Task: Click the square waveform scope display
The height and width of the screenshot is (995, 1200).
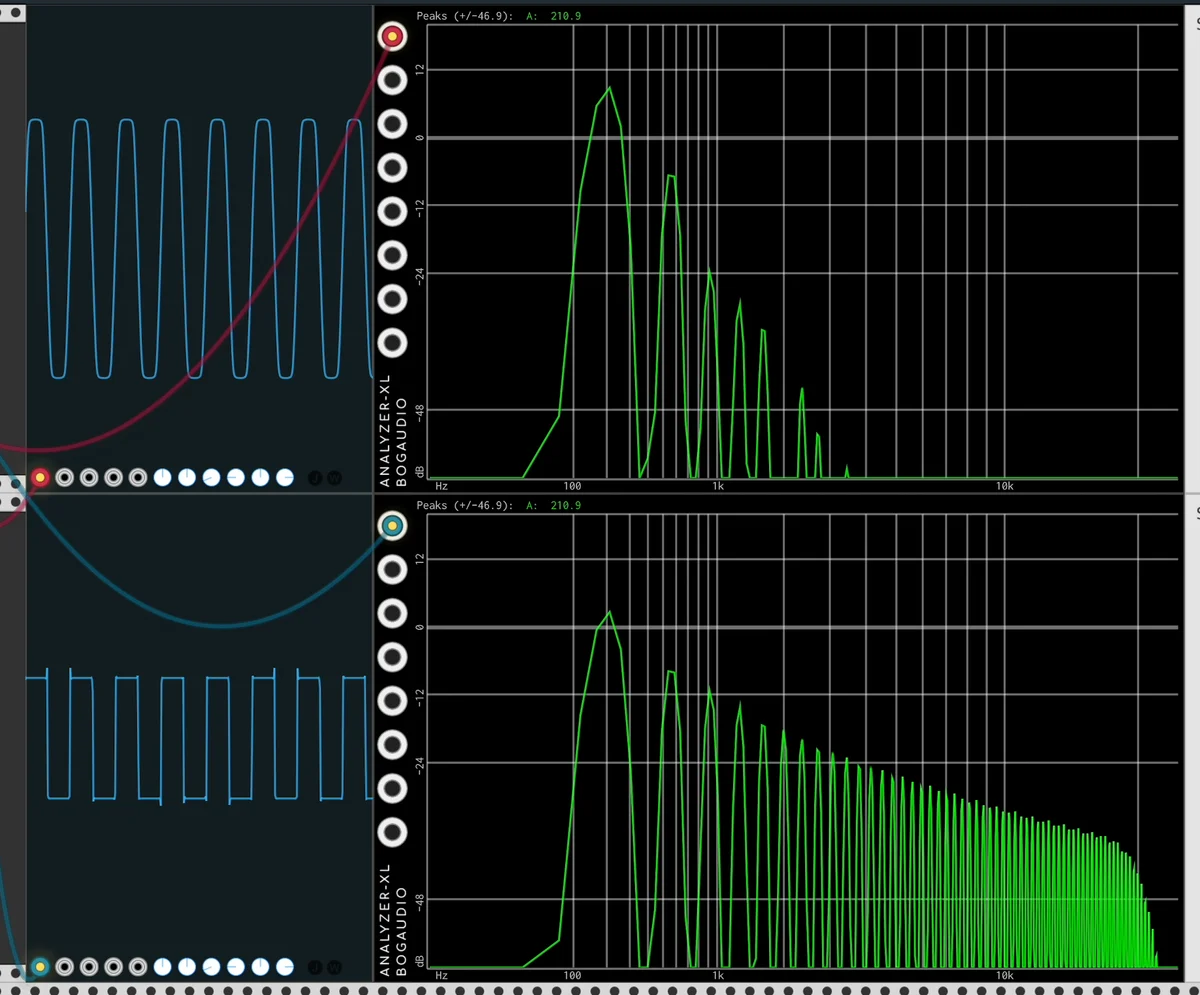Action: (x=200, y=738)
